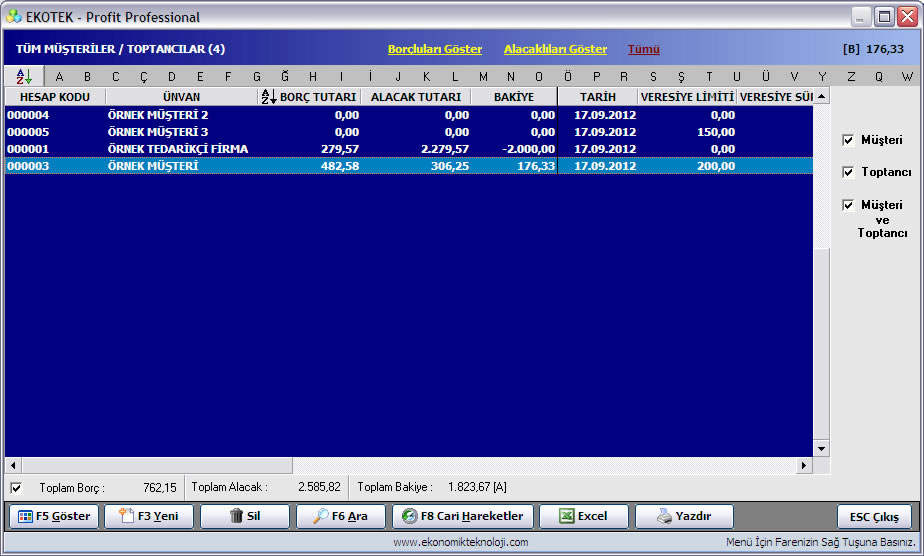Toggle Müşteri ve Toptancı checkbox
Viewport: 924px width, 556px height.
coord(848,205)
